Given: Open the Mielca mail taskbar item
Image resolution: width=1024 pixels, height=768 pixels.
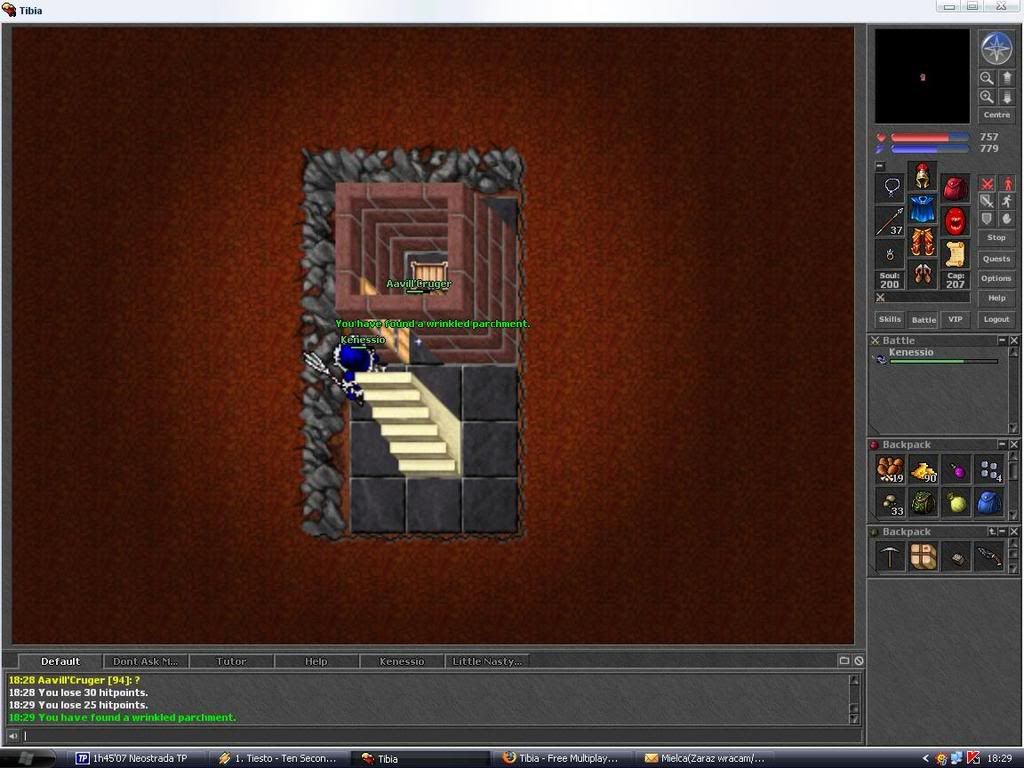Looking at the screenshot, I should (705, 758).
